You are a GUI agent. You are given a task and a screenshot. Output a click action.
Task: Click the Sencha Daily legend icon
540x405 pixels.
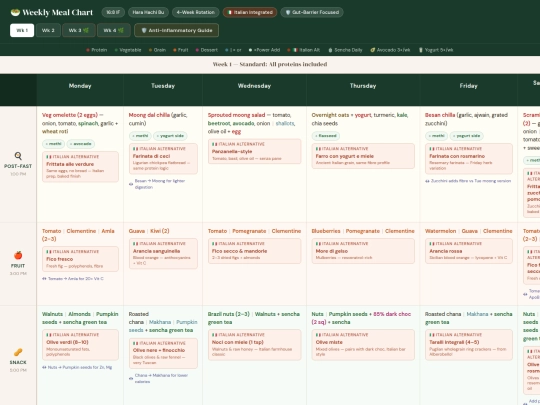[330, 50]
